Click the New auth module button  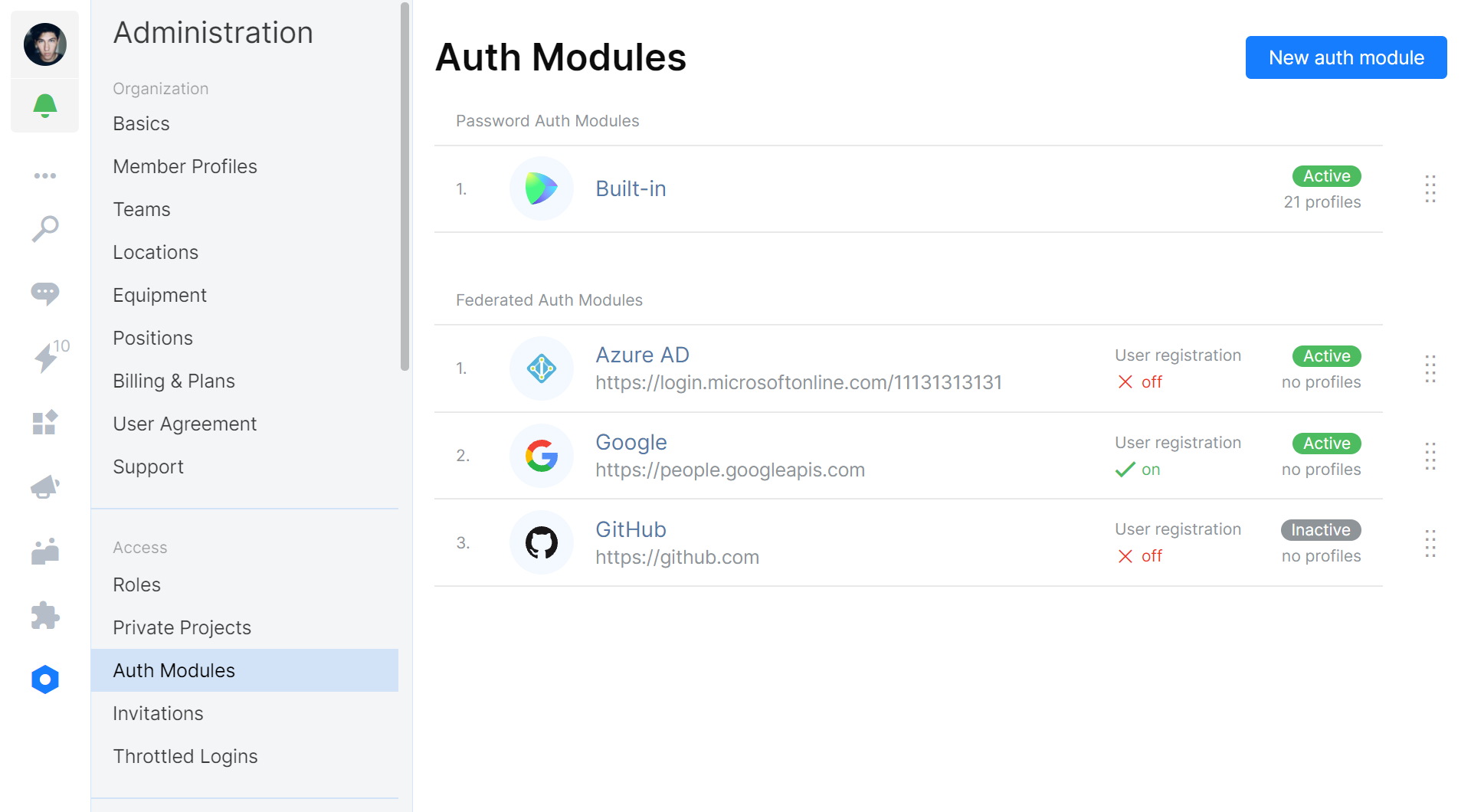pyautogui.click(x=1345, y=57)
